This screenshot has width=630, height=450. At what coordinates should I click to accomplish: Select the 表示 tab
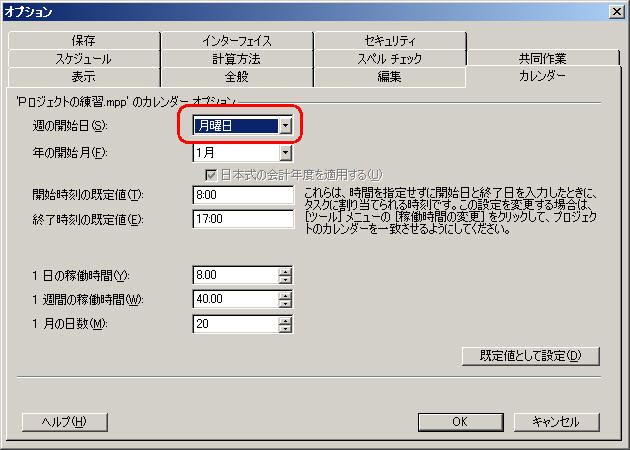[x=83, y=77]
